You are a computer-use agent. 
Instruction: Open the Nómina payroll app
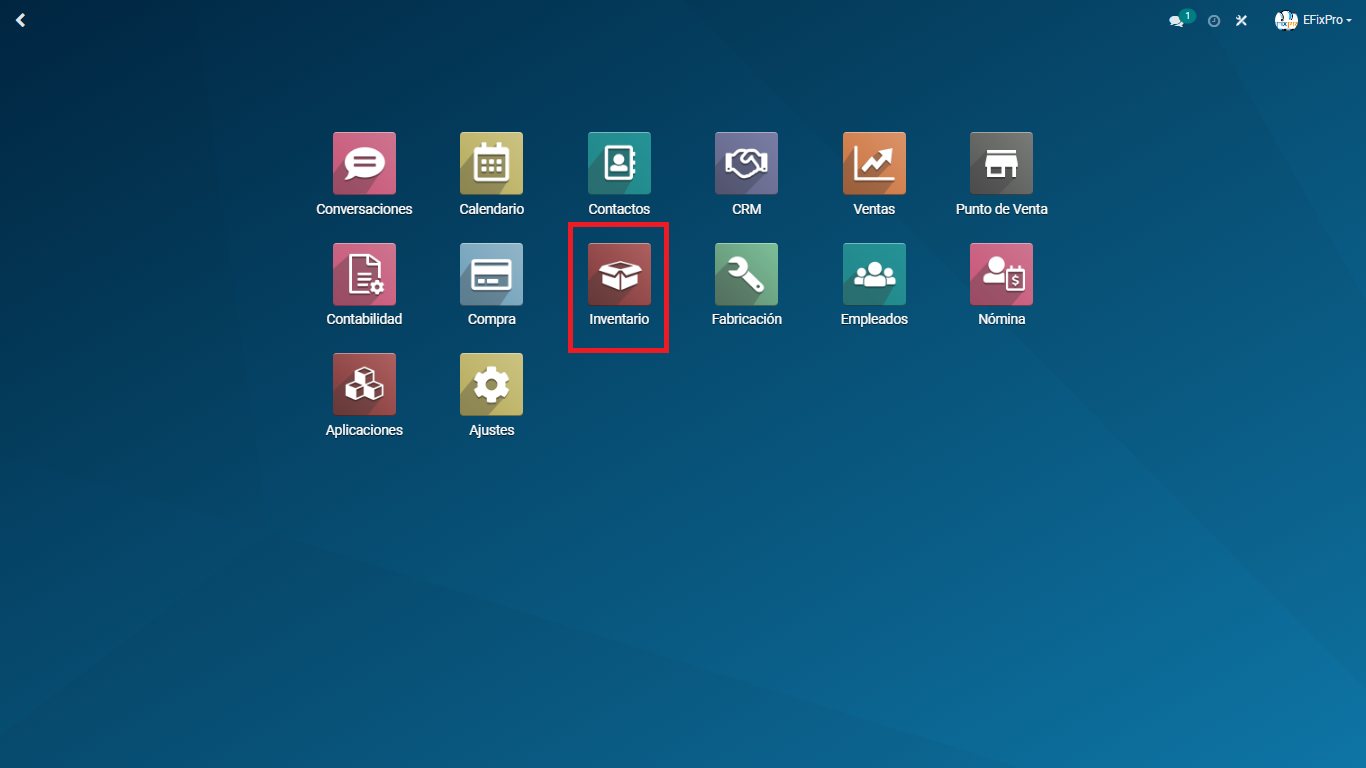[x=1001, y=274]
